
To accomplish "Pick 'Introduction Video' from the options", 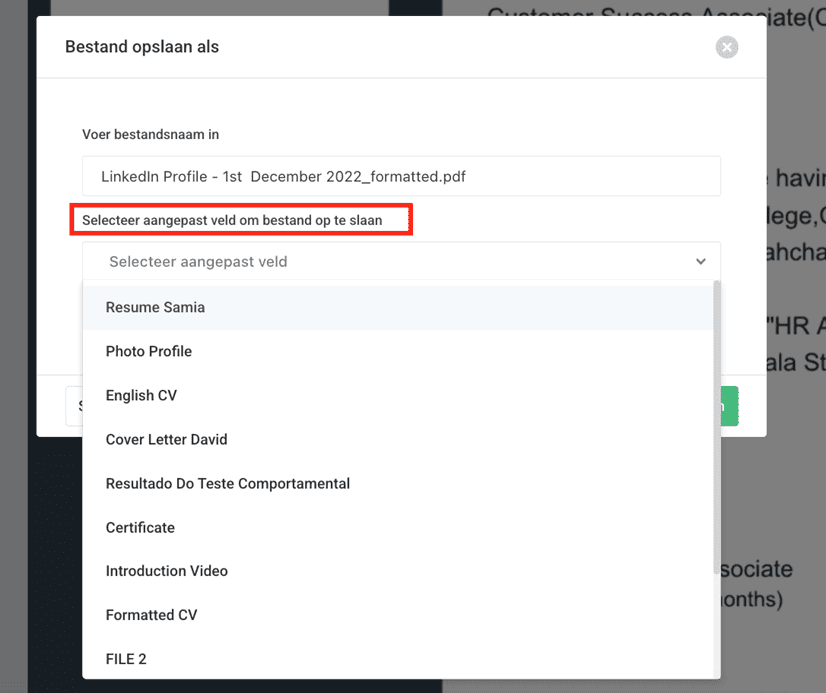I will pyautogui.click(x=167, y=572).
